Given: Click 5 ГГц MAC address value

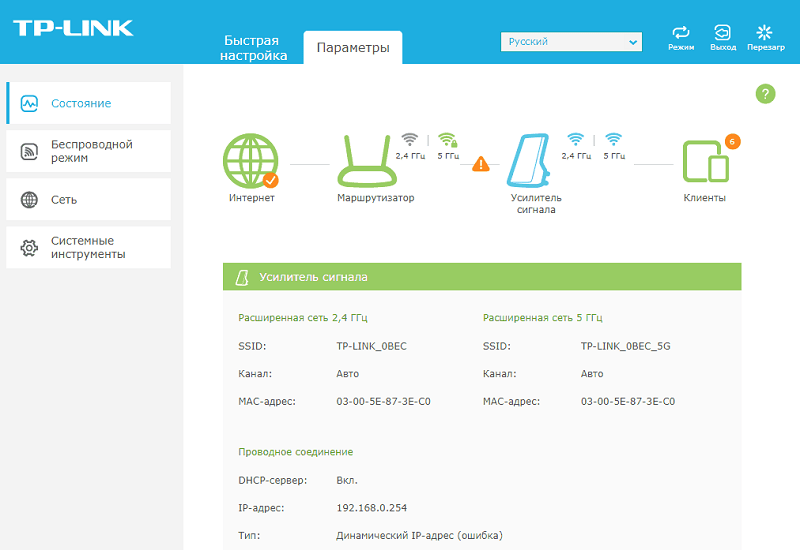Looking at the screenshot, I should pyautogui.click(x=628, y=402).
